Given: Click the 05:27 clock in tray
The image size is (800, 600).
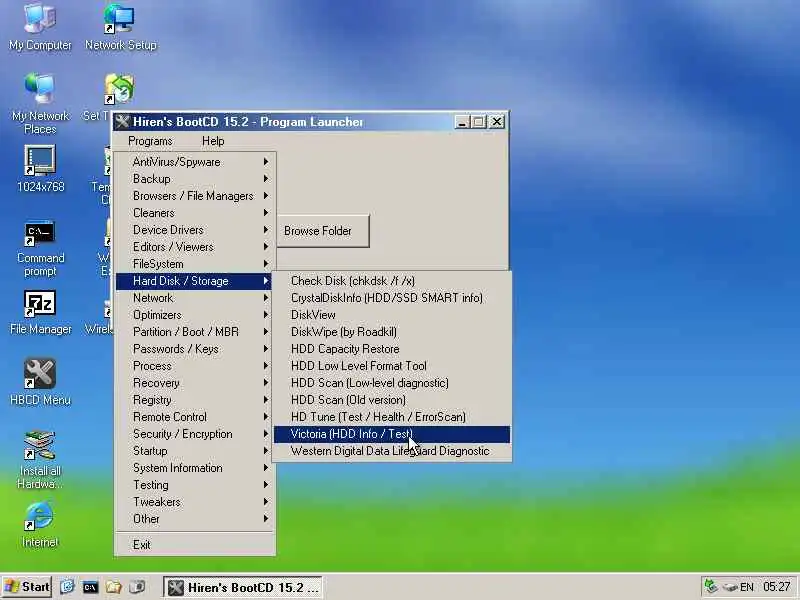Looking at the screenshot, I should click(777, 587).
